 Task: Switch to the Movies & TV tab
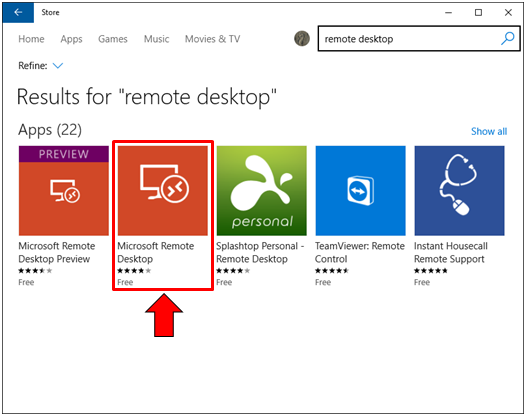pyautogui.click(x=213, y=39)
